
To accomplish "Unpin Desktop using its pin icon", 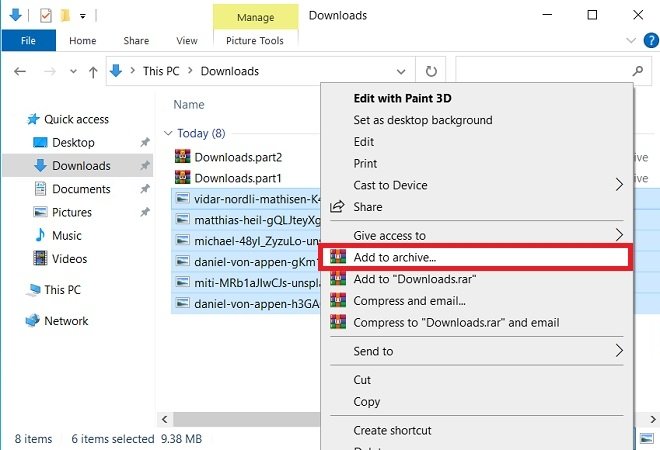I will [x=145, y=142].
